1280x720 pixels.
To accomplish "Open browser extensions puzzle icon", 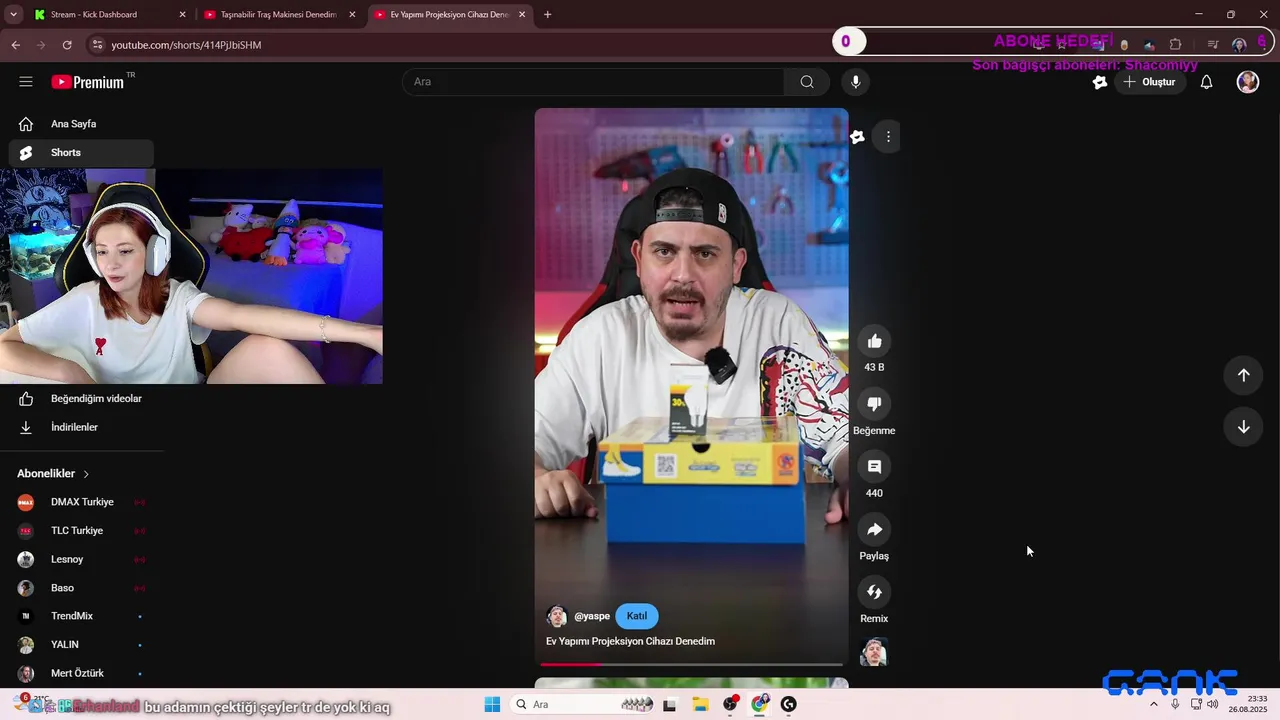I will (1175, 45).
